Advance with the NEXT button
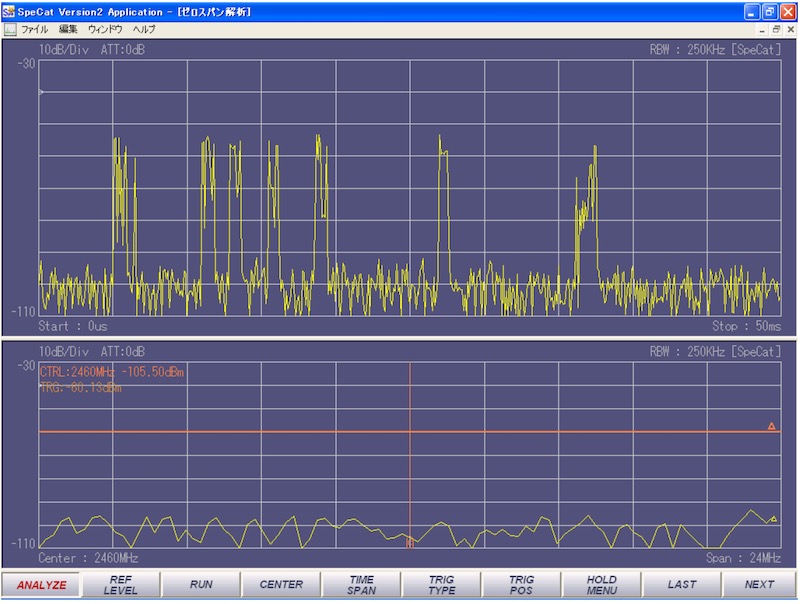 click(759, 585)
